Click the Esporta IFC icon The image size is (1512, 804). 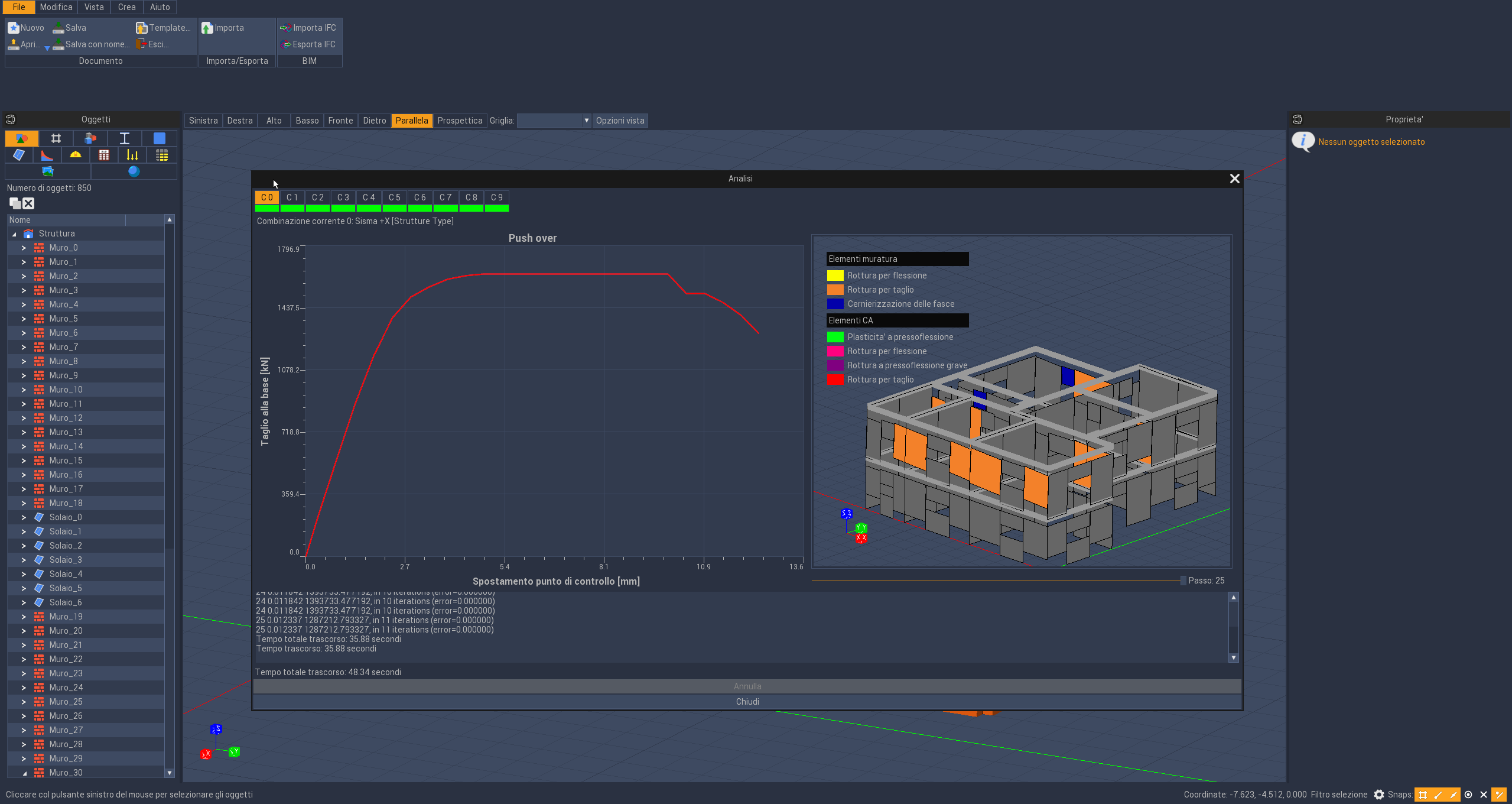click(286, 44)
